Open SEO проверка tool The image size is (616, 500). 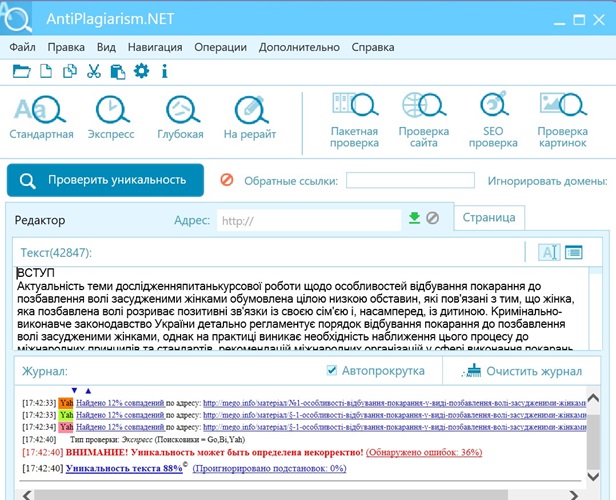[x=493, y=120]
